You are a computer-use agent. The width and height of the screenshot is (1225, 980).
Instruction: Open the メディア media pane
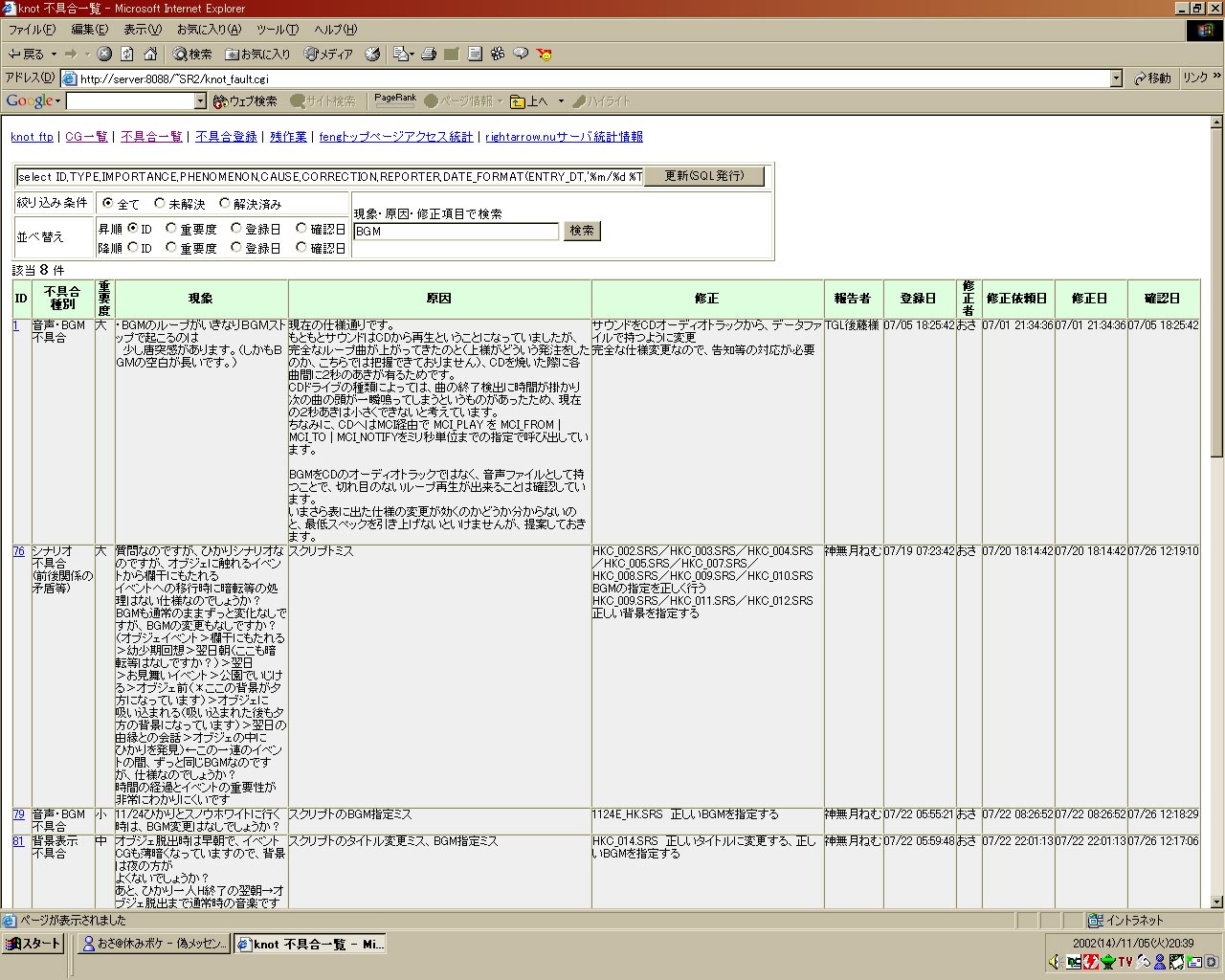click(x=328, y=55)
